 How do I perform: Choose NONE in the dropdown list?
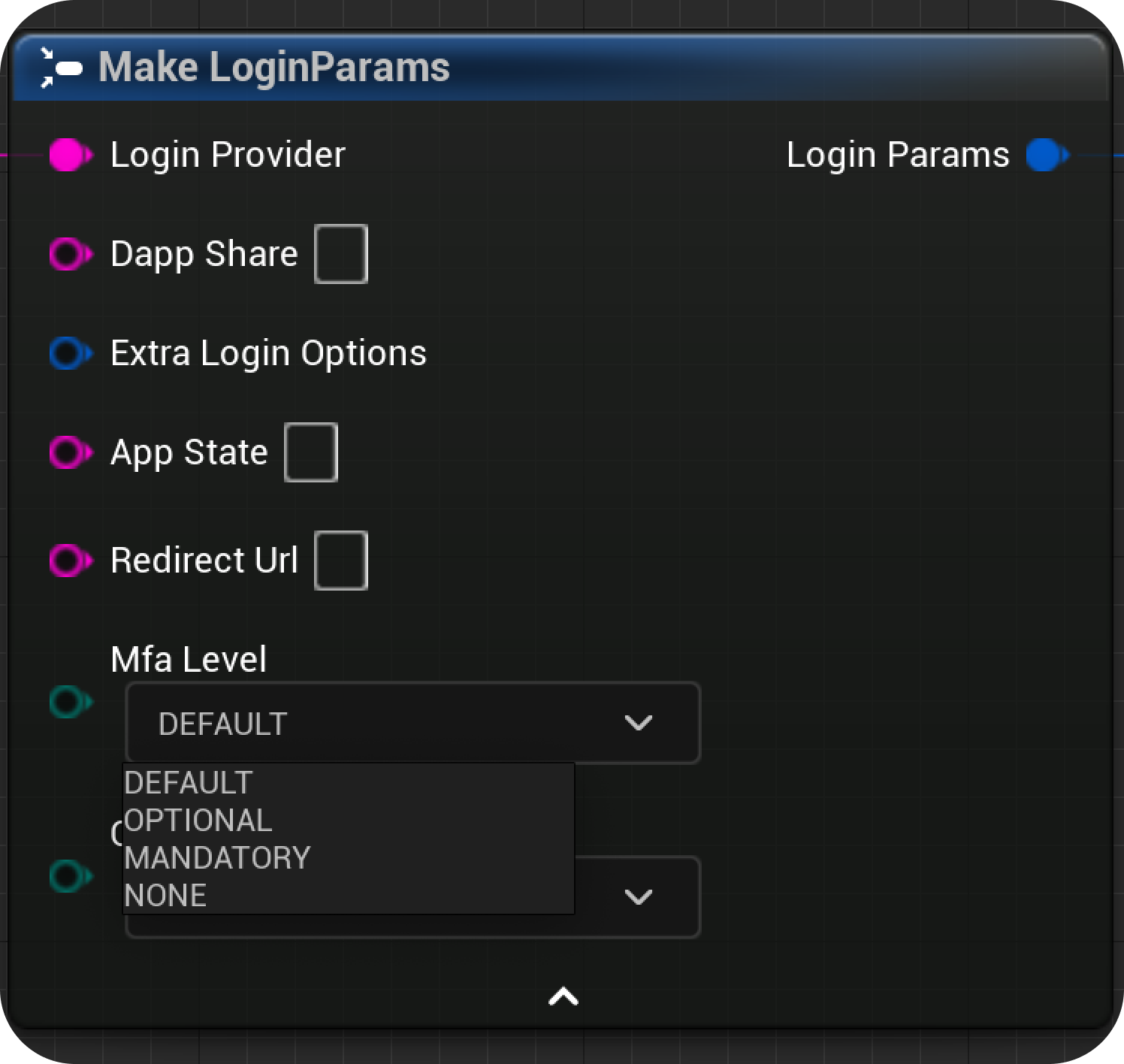tap(165, 895)
